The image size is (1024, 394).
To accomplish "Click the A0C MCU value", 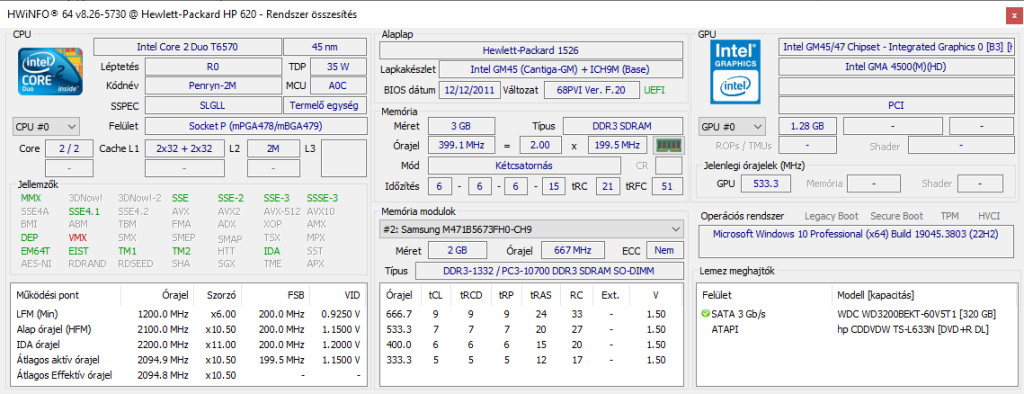I will 338,86.
